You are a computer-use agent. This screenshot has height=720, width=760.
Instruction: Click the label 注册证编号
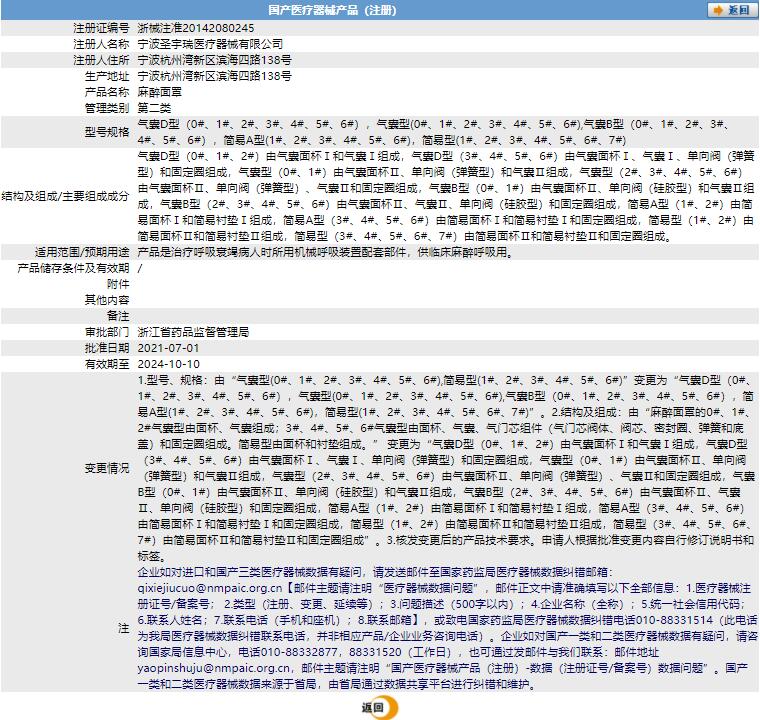[101, 28]
